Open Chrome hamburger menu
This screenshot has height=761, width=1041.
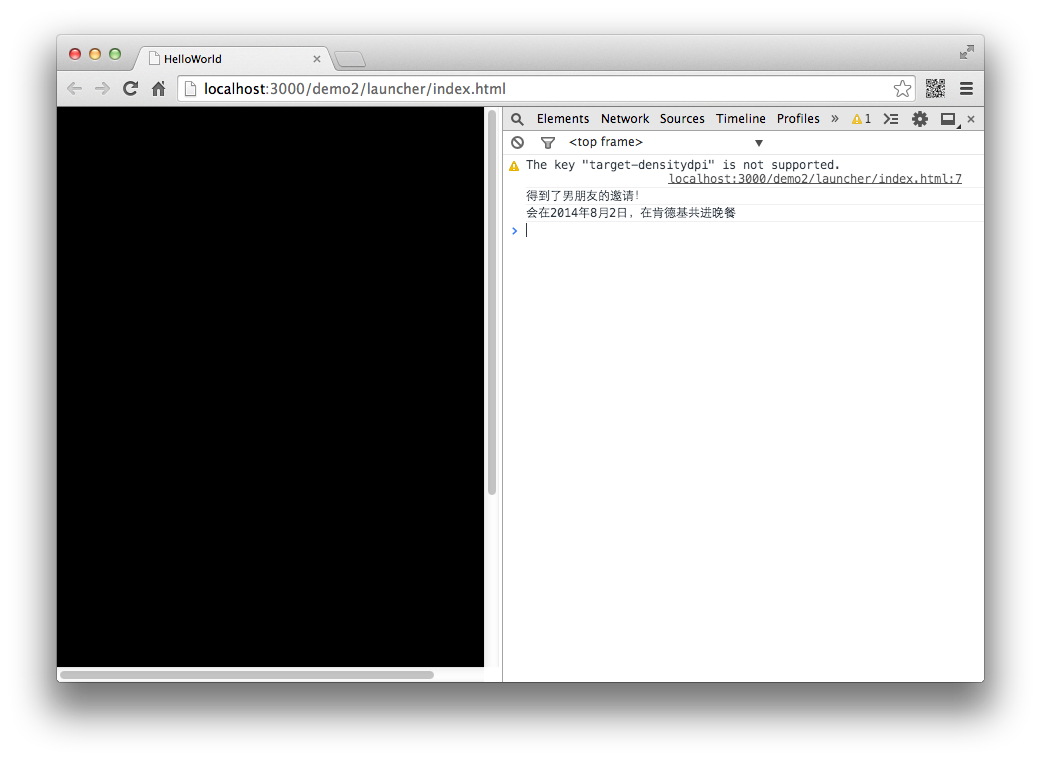click(x=966, y=89)
